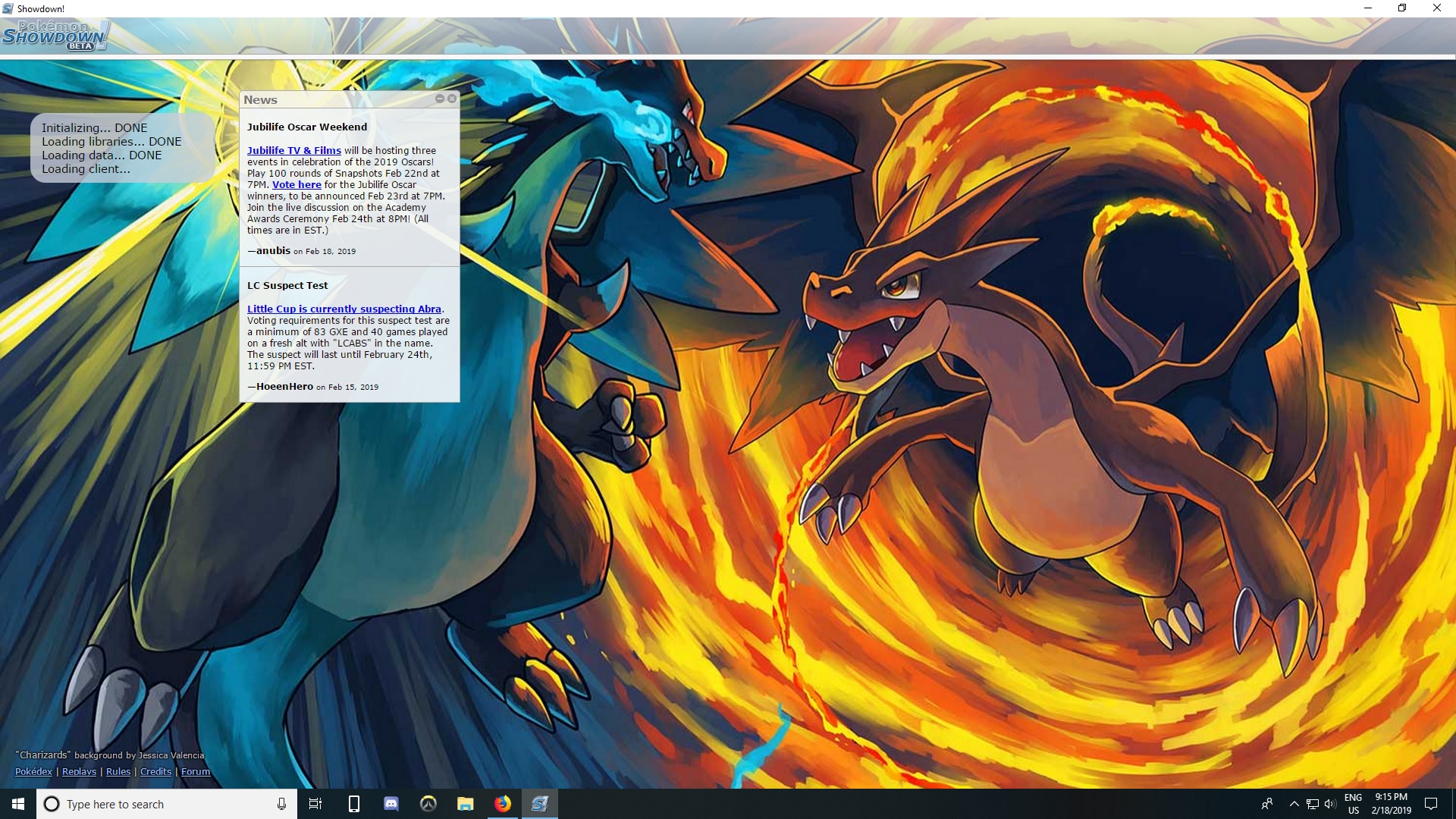Click the Charizards background credit text
Image resolution: width=1456 pixels, height=819 pixels.
tap(110, 755)
